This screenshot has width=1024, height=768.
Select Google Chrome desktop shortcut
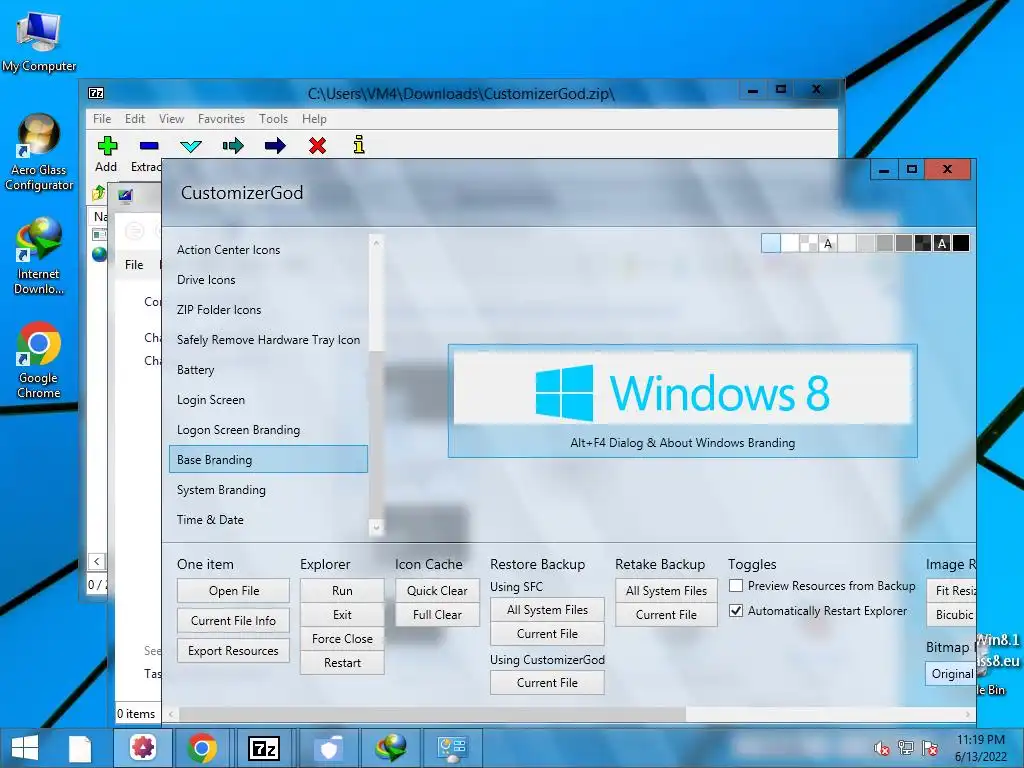pyautogui.click(x=39, y=360)
